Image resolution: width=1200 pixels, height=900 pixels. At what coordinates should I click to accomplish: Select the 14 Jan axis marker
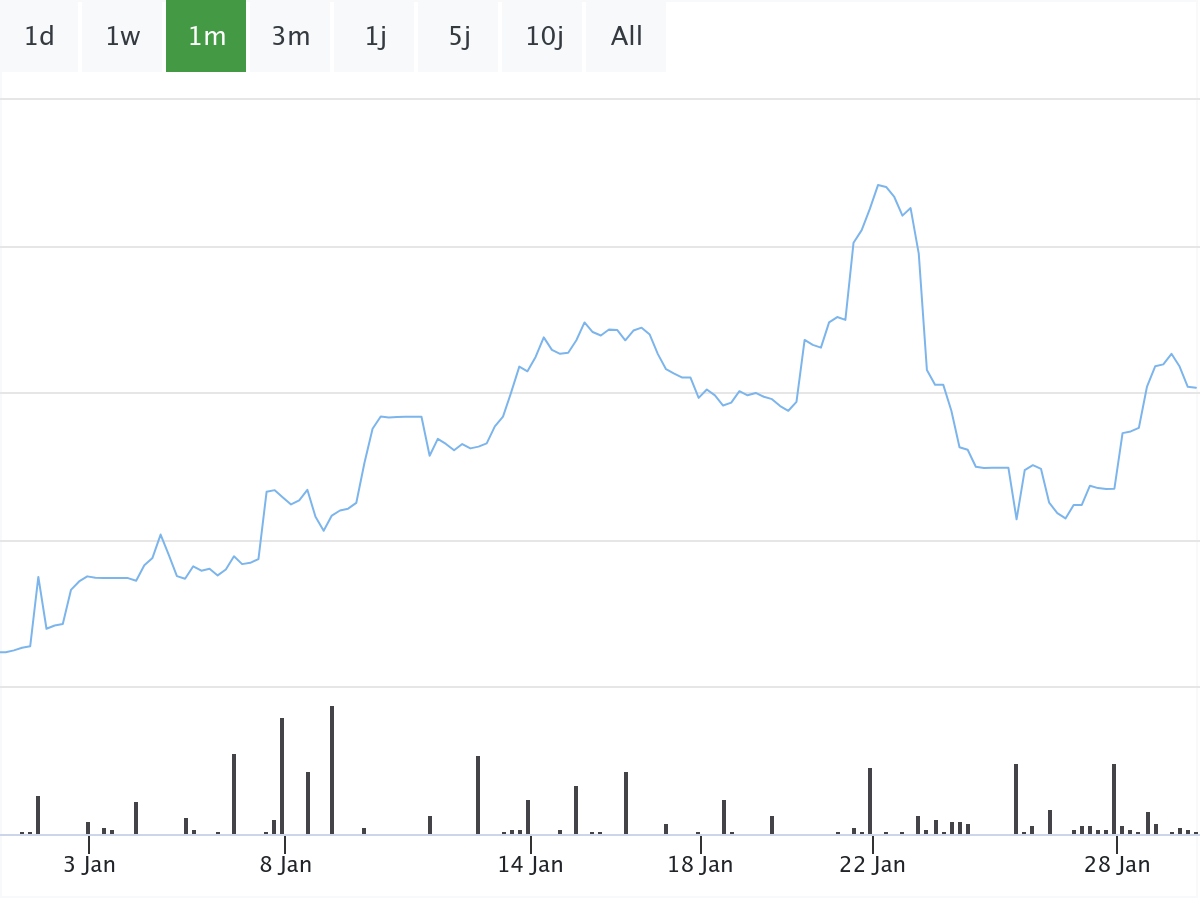click(530, 865)
